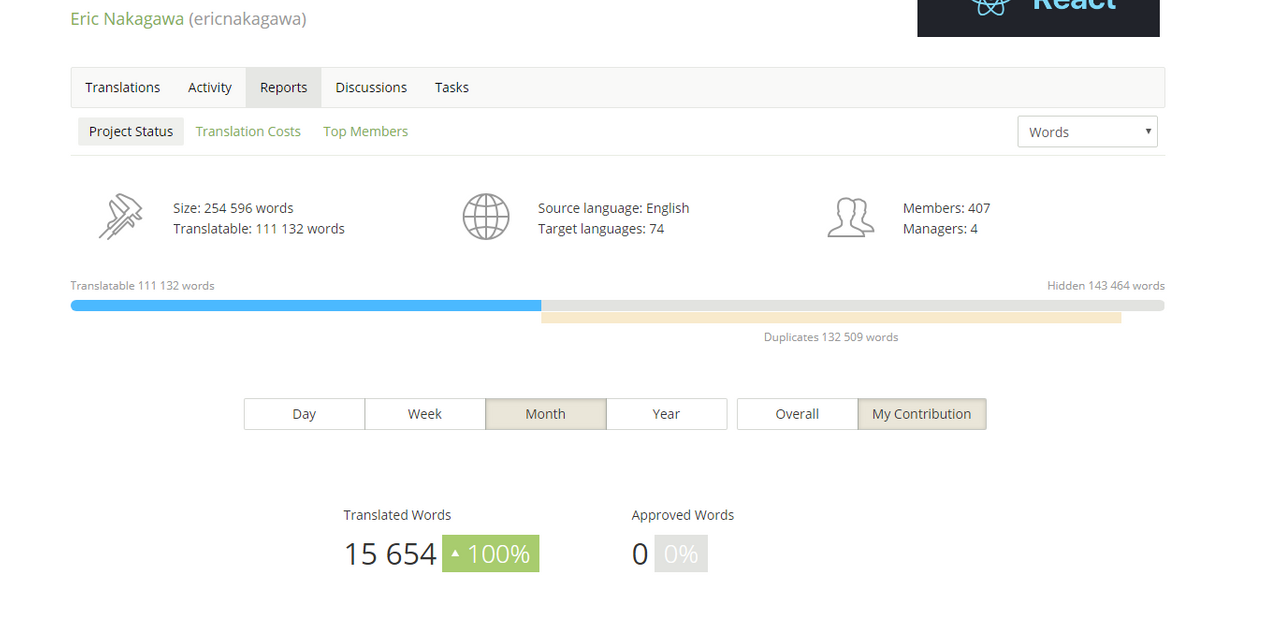Image resolution: width=1280 pixels, height=617 pixels.
Task: Click the grey 0% badge
Action: click(x=681, y=553)
